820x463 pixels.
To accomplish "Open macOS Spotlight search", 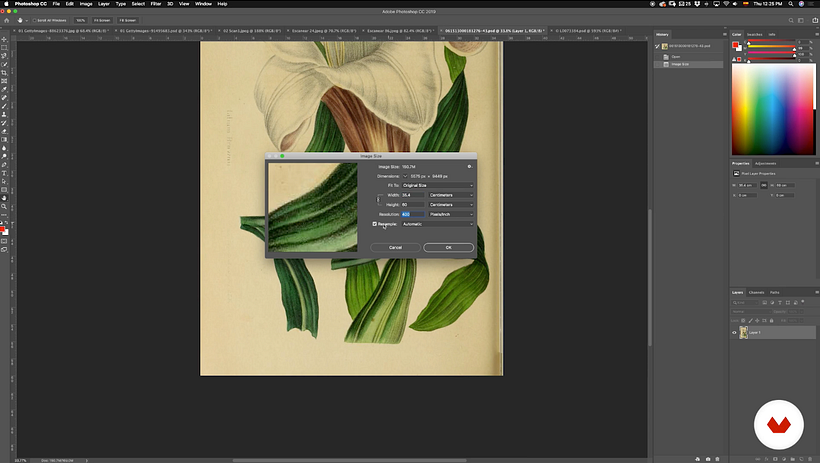I will tap(791, 4).
